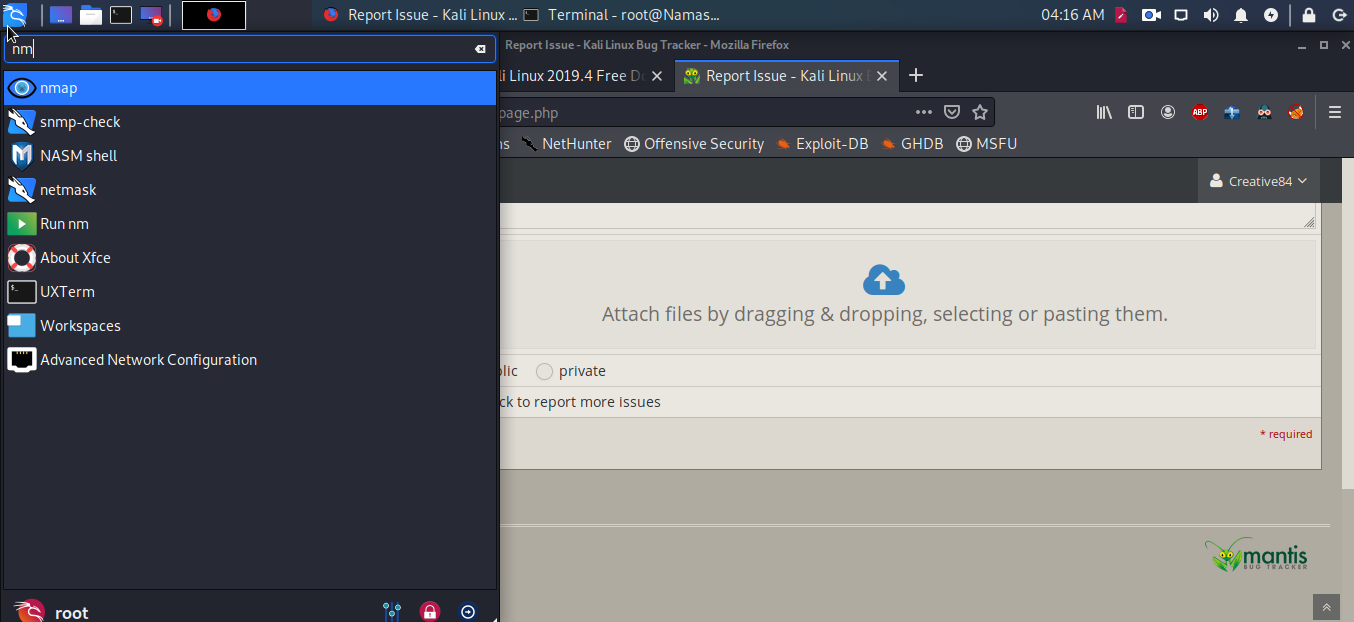Open page actions ellipsis in the address bar

(x=923, y=112)
